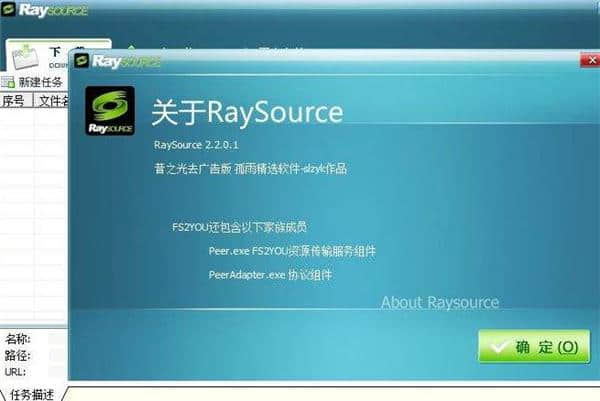Click the 新建任务 icon in the main window toolbar

coord(8,82)
